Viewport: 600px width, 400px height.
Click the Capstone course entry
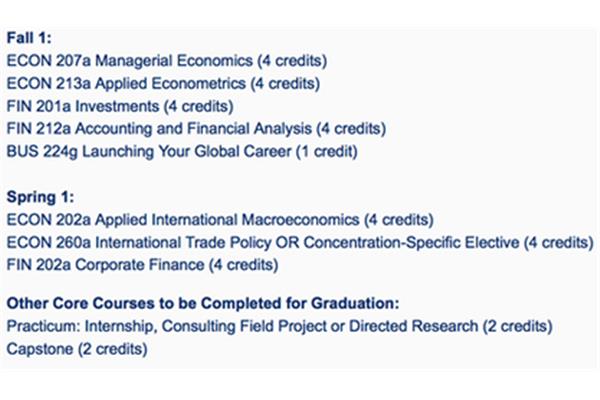point(77,349)
